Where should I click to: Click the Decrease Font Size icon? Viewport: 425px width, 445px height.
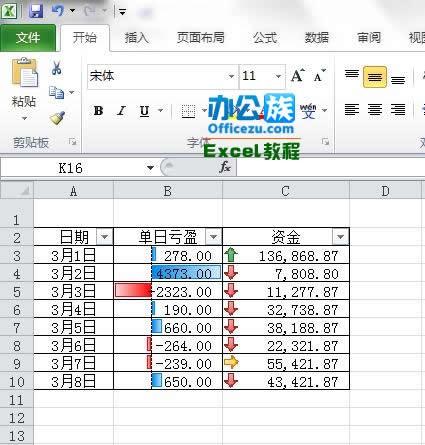tap(319, 76)
